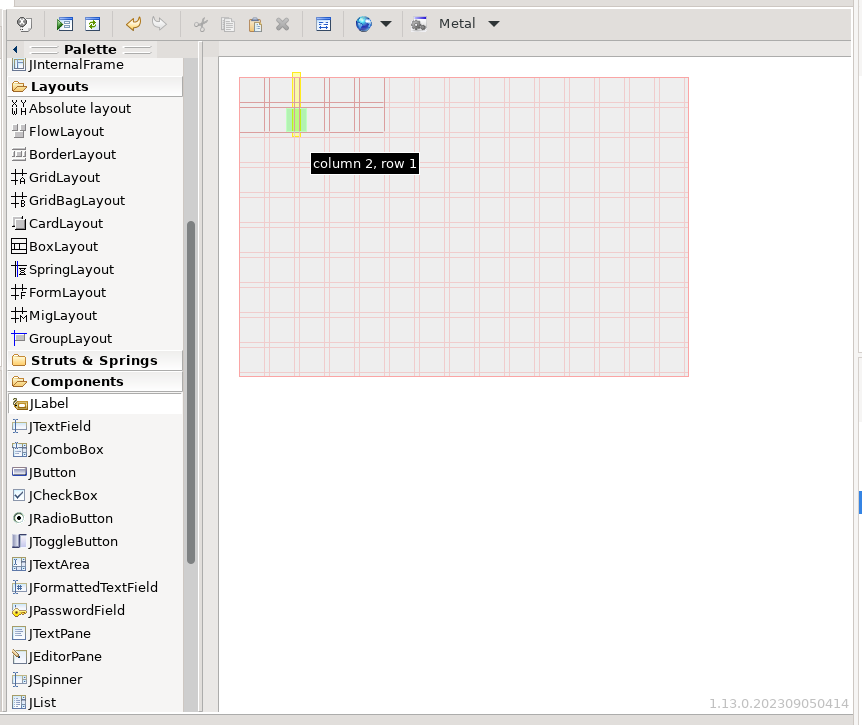Choose JCheckBox from the Components palette
This screenshot has width=862, height=725.
(x=62, y=495)
